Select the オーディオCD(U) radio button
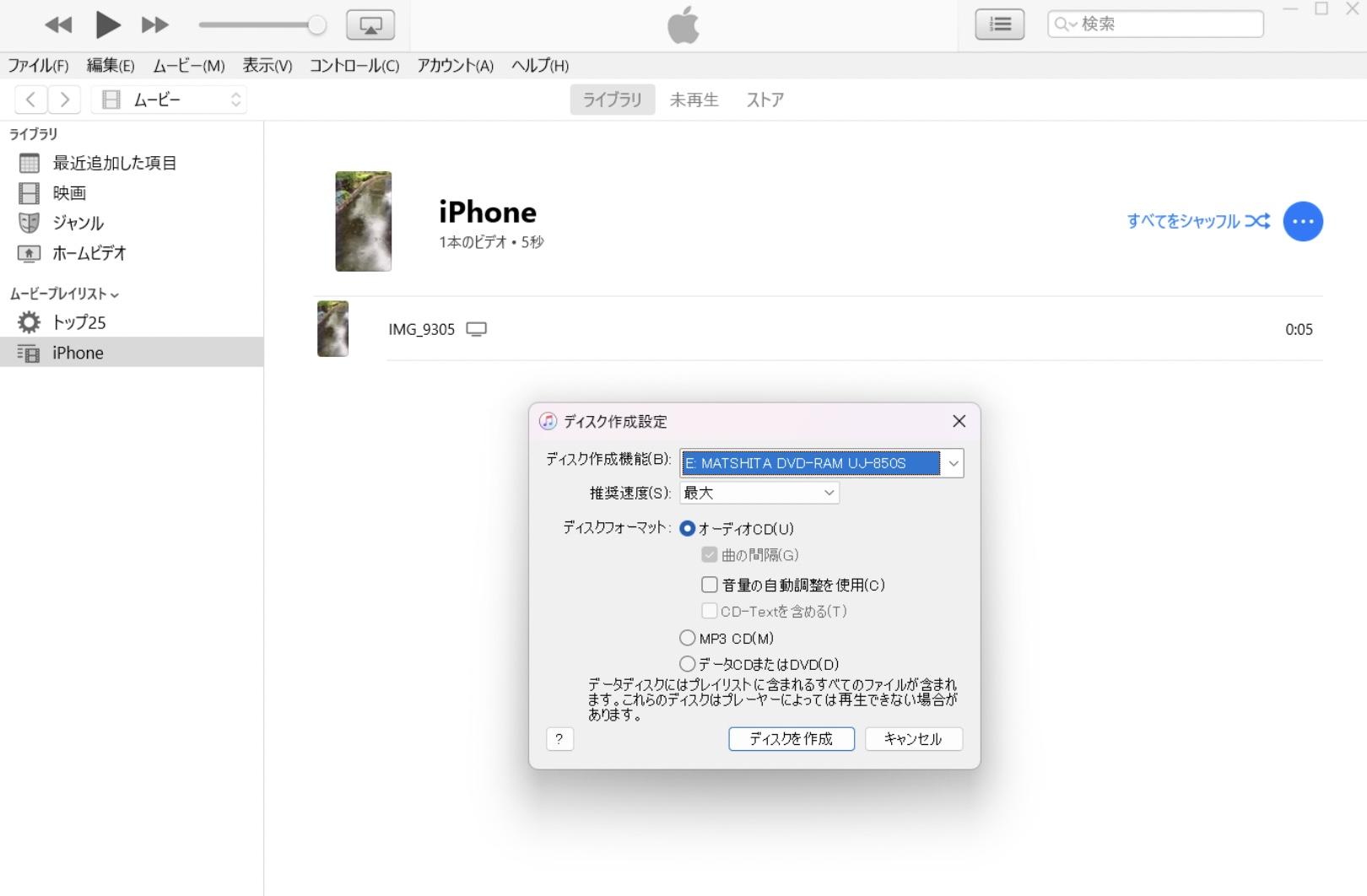 coord(688,529)
